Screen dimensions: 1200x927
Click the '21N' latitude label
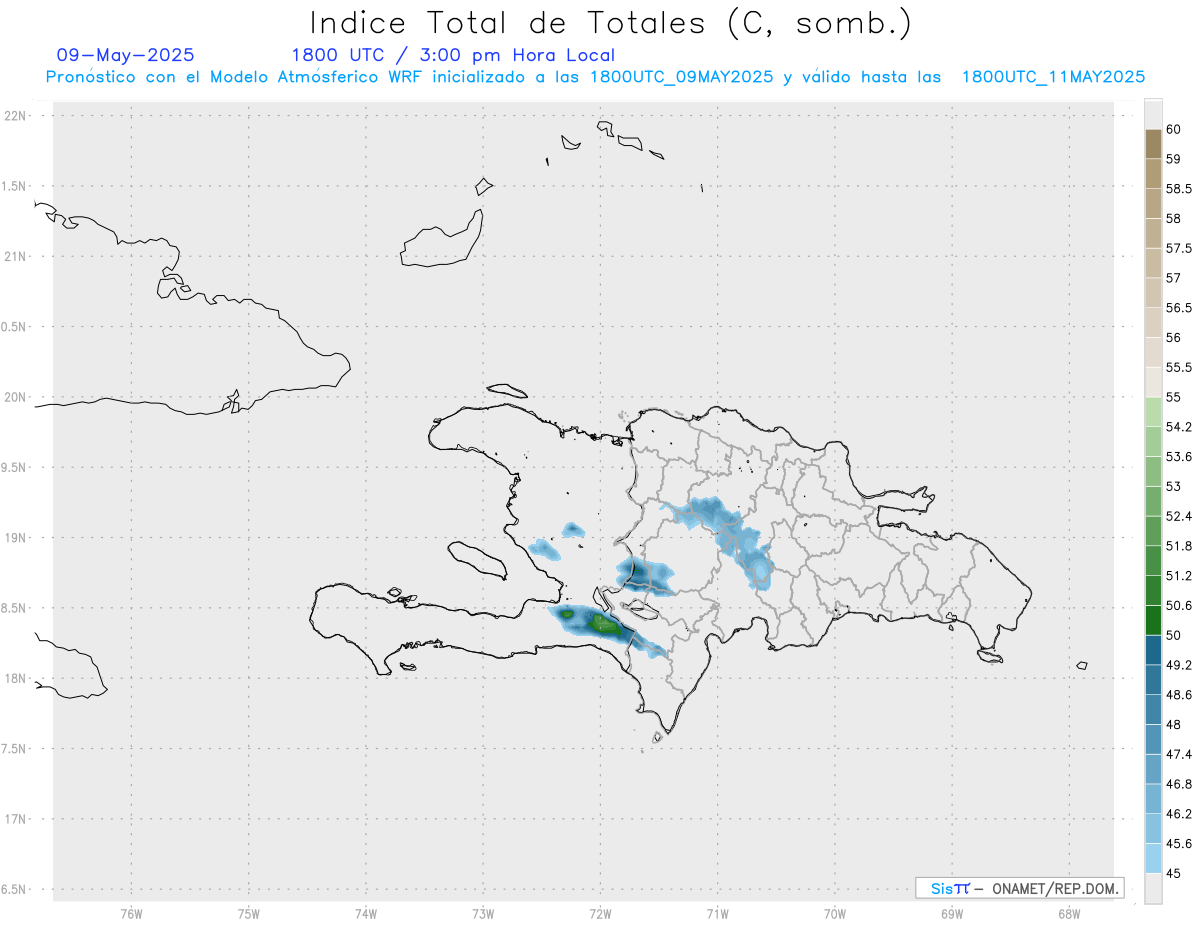(16, 257)
